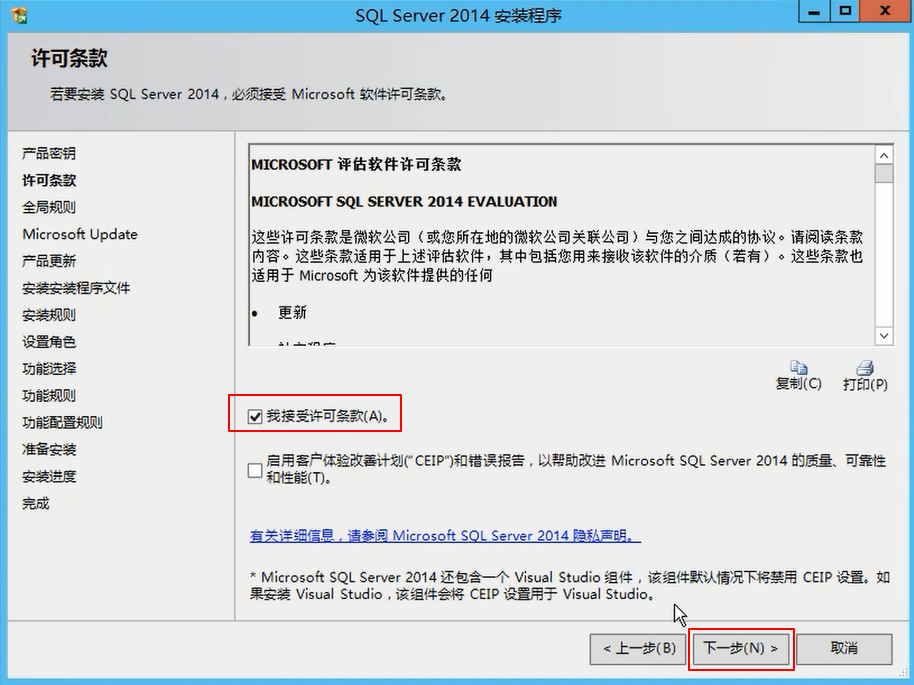
Task: Select the Microsoft Update step in sidebar
Action: pyautogui.click(x=80, y=234)
